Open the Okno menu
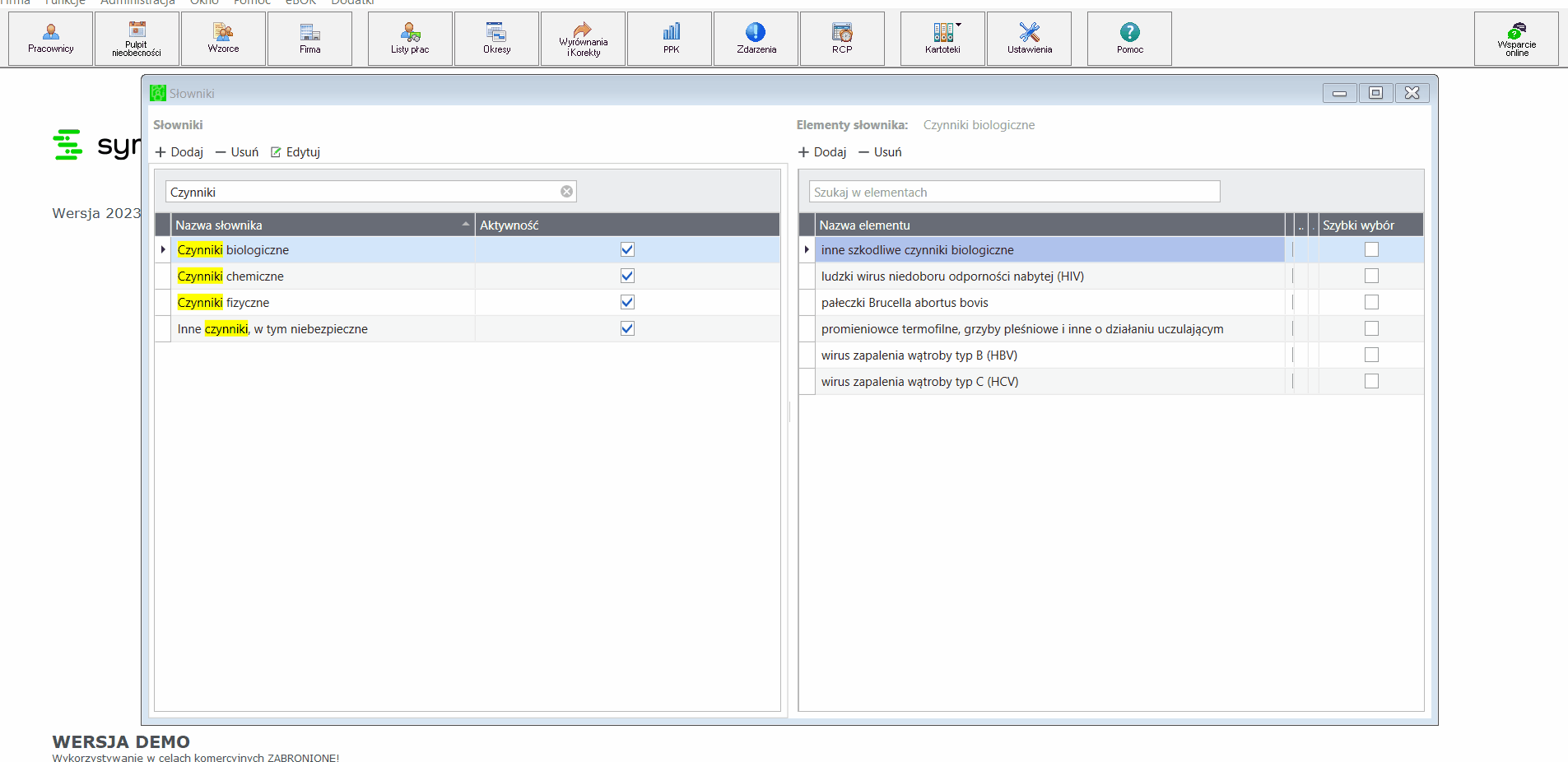This screenshot has height=762, width=1568. click(x=204, y=2)
